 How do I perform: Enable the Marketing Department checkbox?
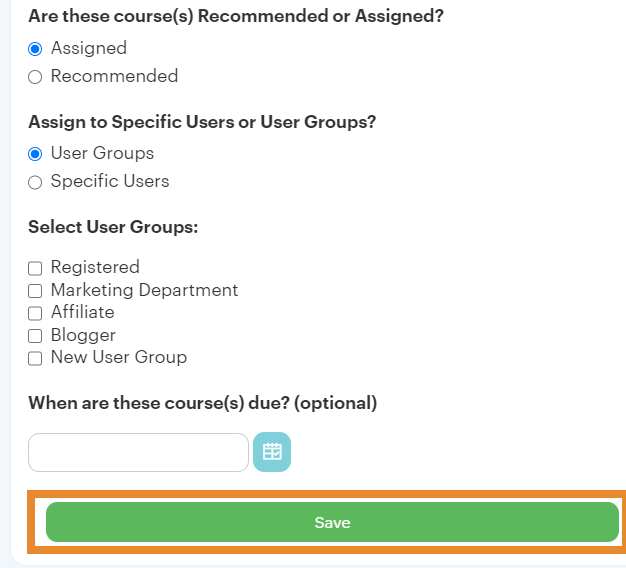tap(35, 291)
